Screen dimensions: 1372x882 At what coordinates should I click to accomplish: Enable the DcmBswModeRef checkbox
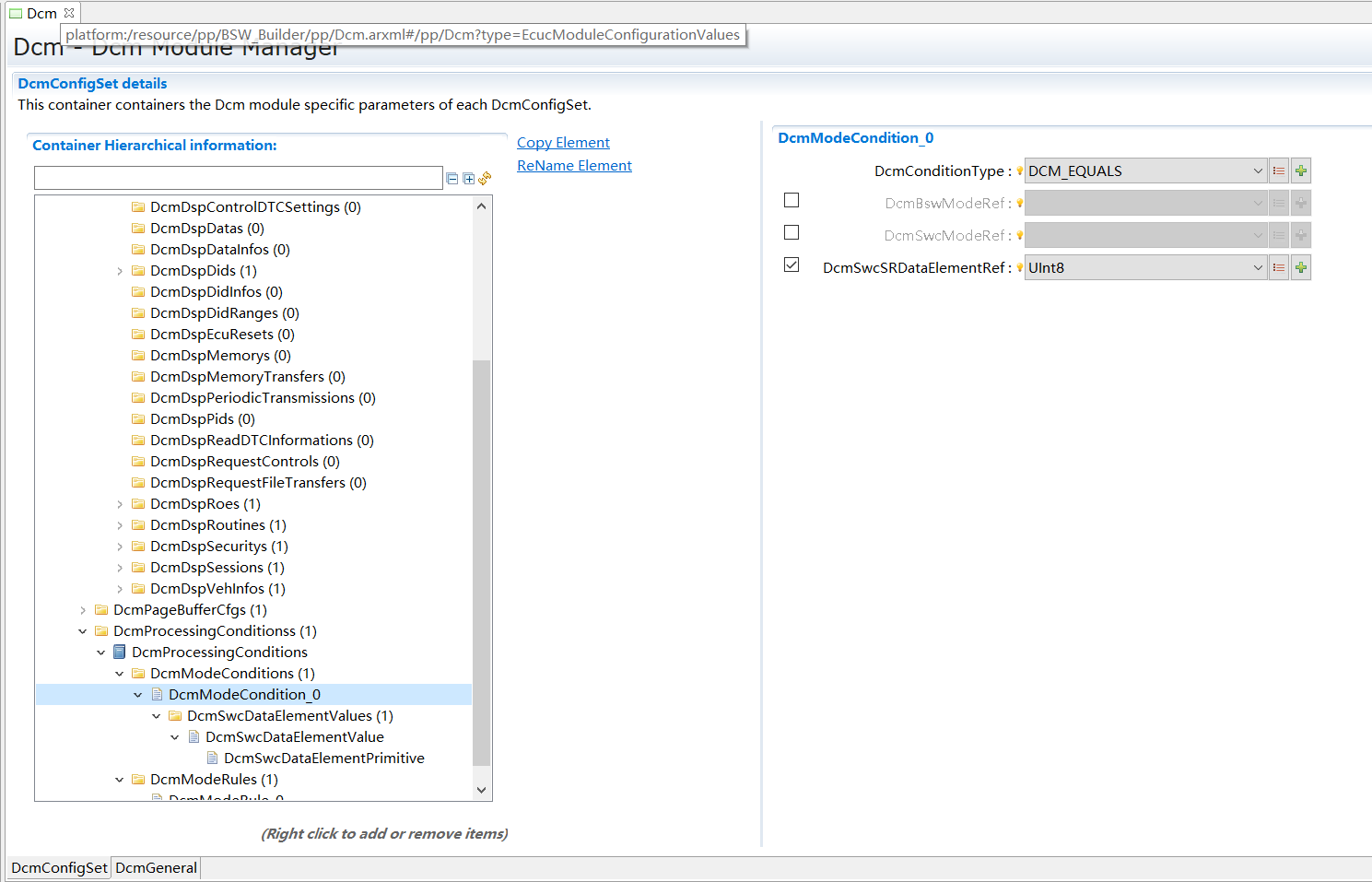pos(792,200)
